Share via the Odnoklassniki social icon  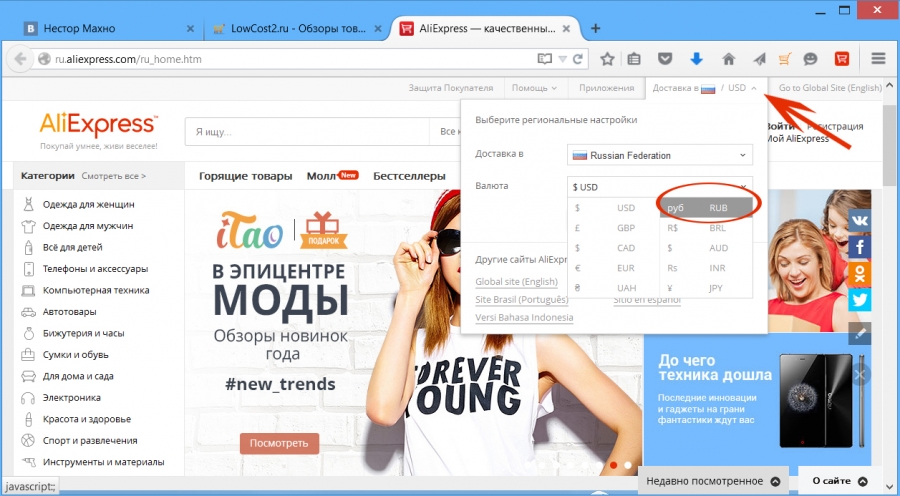[x=859, y=273]
